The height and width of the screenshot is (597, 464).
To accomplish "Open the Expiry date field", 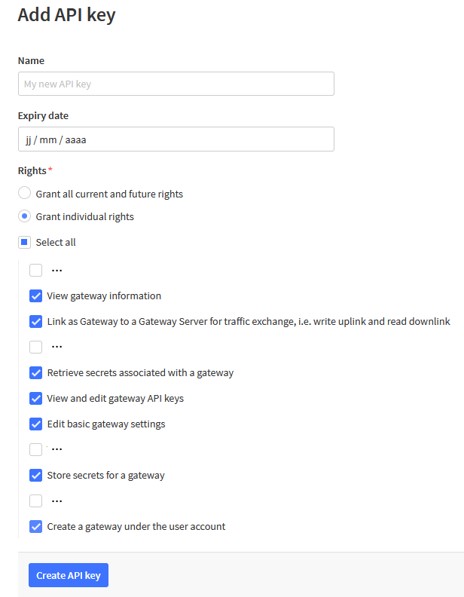I will pos(176,139).
